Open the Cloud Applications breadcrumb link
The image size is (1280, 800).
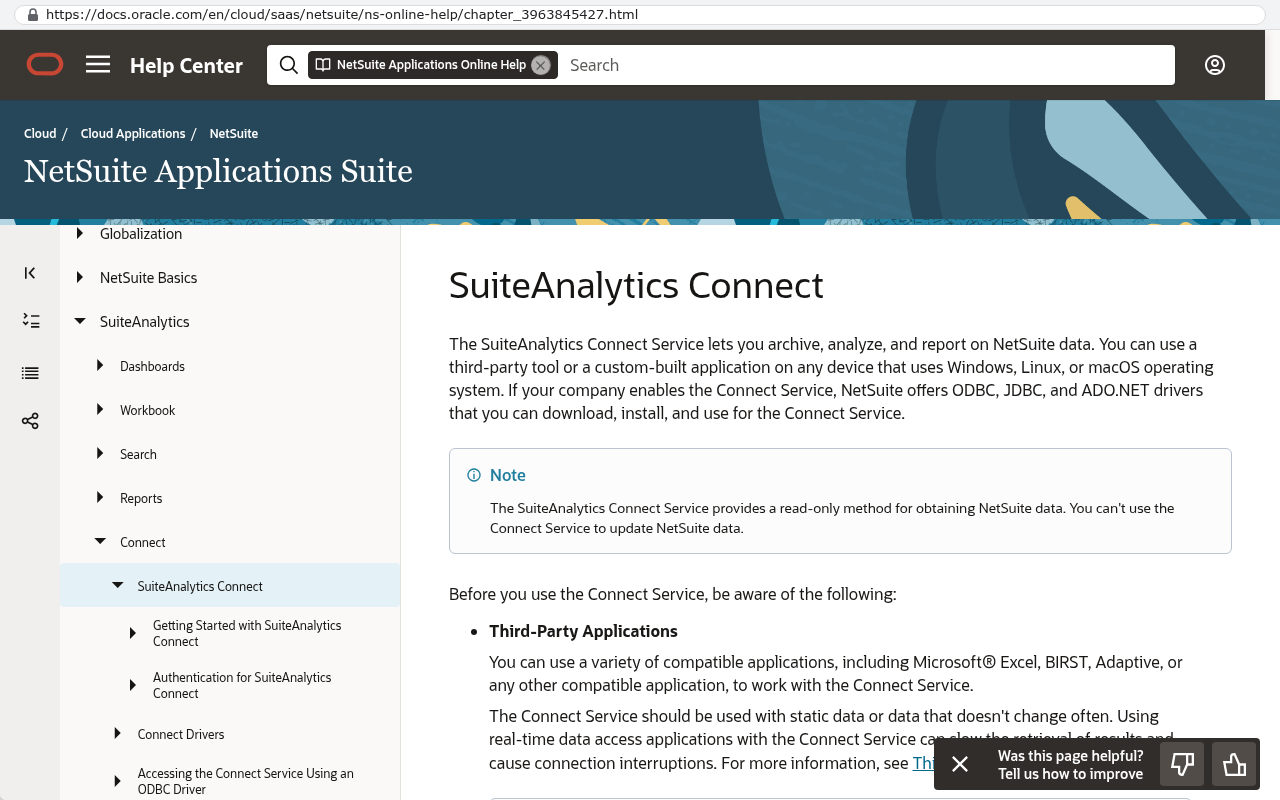(x=133, y=133)
